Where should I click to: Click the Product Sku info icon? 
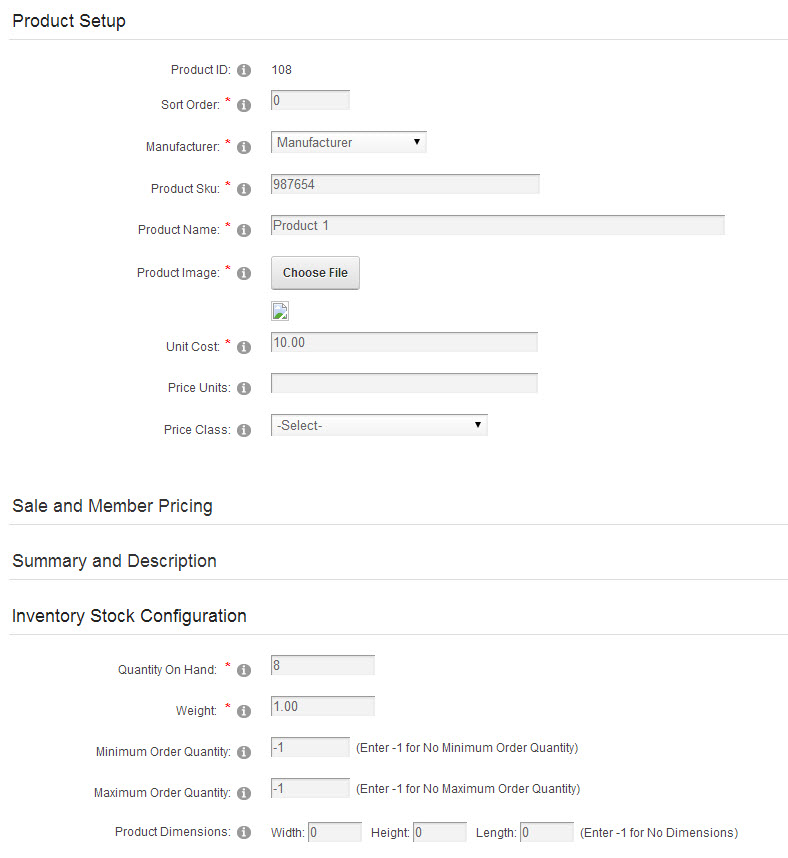[244, 189]
